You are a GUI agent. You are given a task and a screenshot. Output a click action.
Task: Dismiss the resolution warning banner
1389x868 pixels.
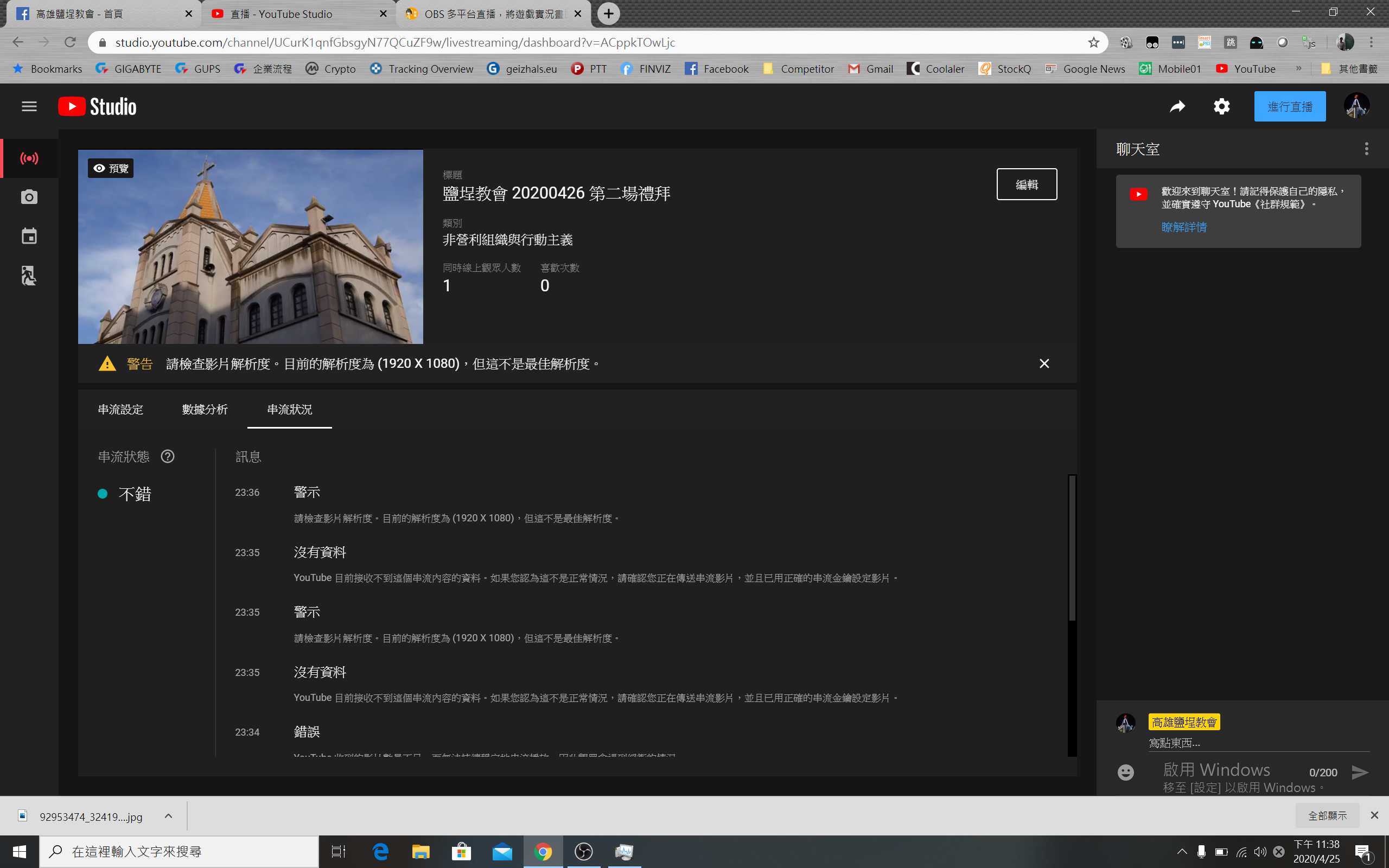click(1044, 363)
